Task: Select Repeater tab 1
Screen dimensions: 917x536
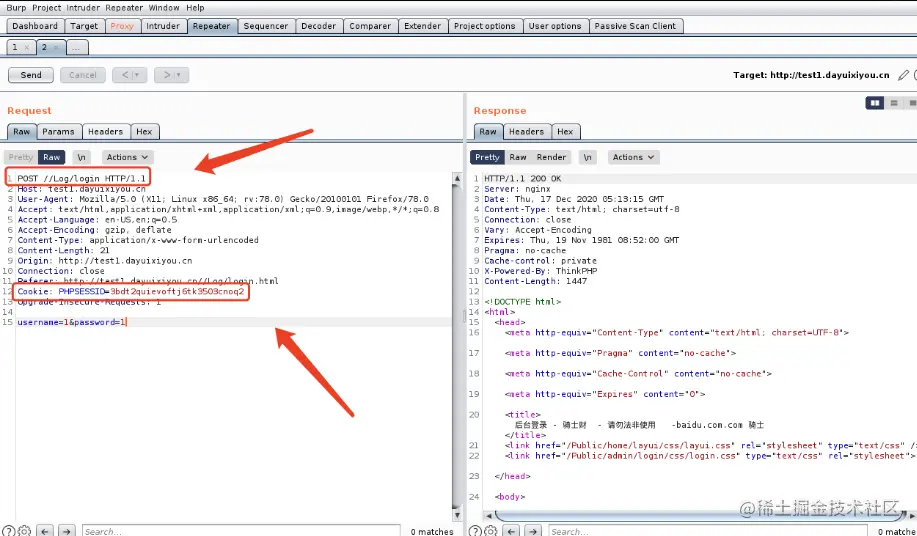Action: 15,48
